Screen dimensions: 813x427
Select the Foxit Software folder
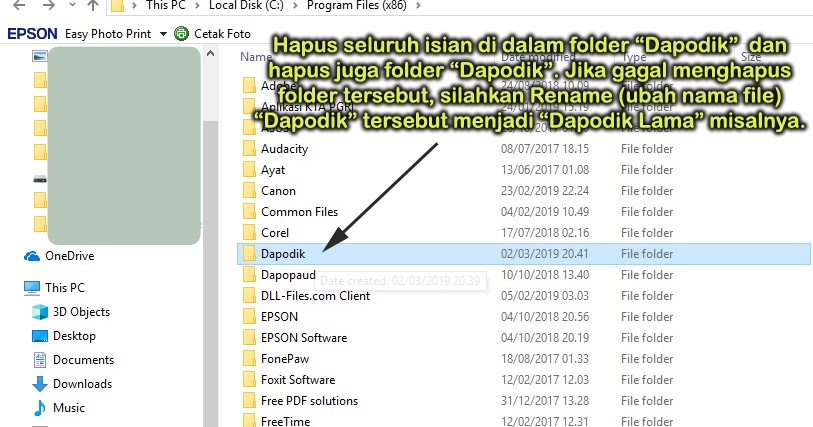click(298, 380)
